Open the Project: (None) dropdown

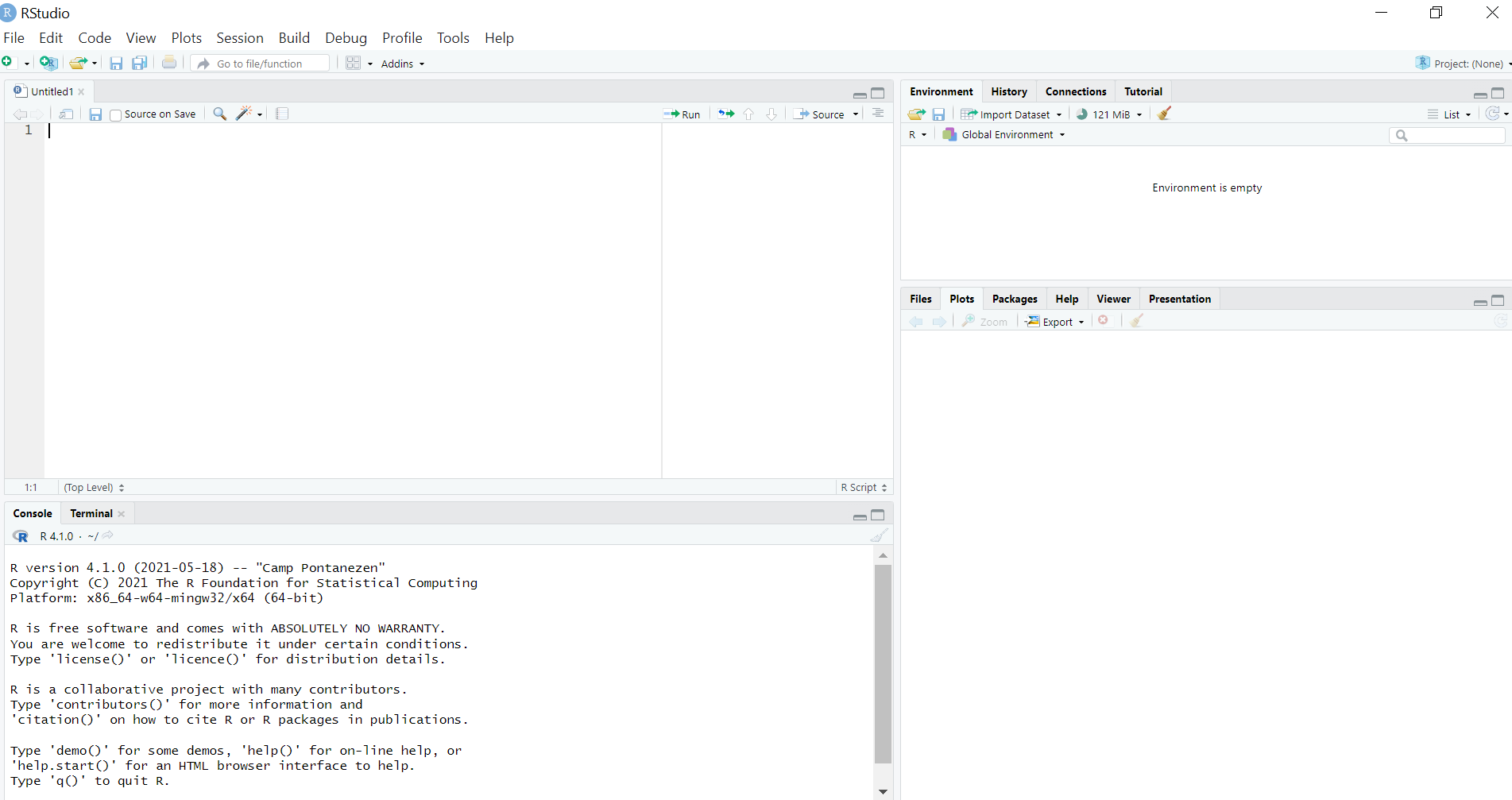(x=1464, y=64)
